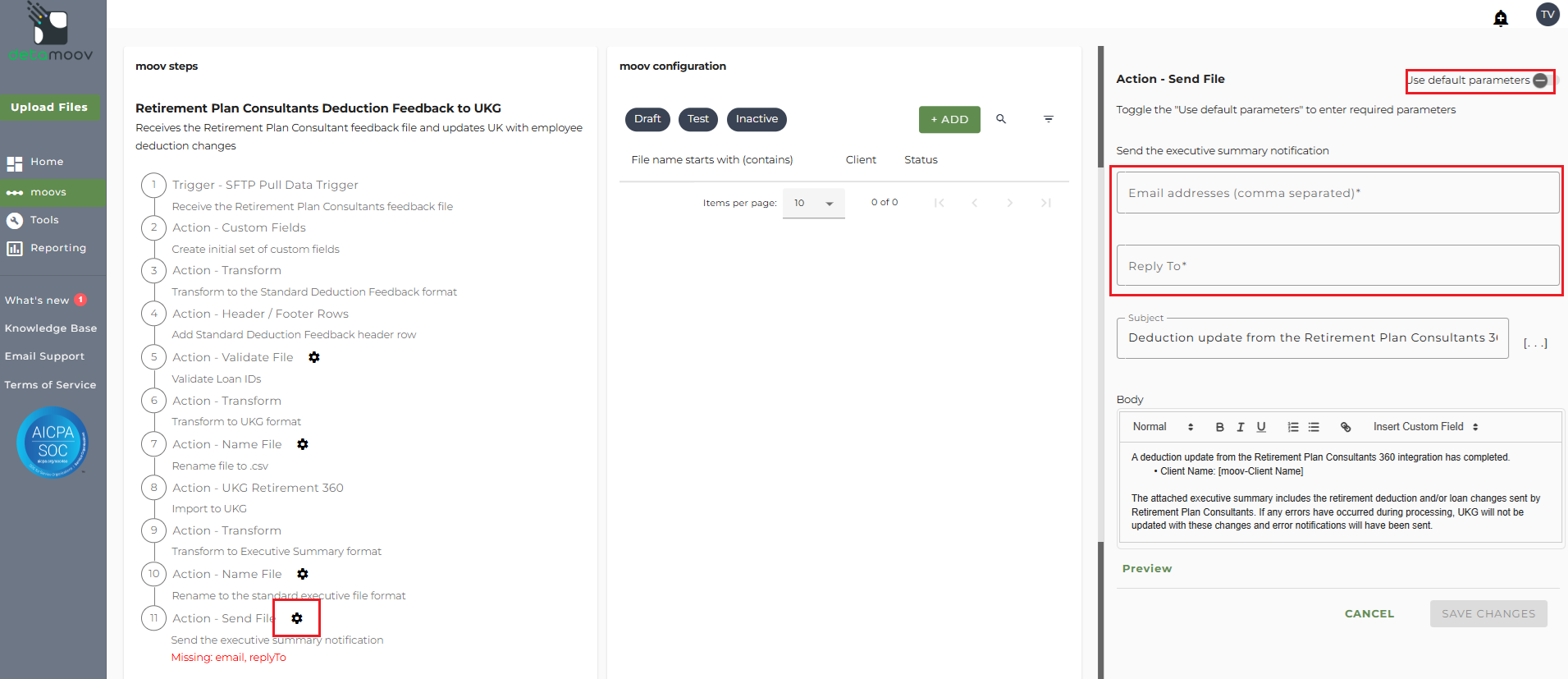1568x679 pixels.
Task: Select step 3 Action - Transform
Action: point(226,271)
